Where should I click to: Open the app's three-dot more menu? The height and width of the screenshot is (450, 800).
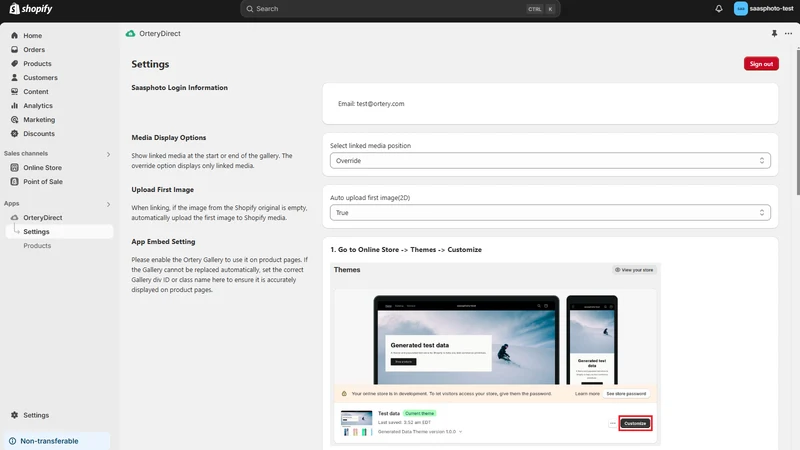788,33
